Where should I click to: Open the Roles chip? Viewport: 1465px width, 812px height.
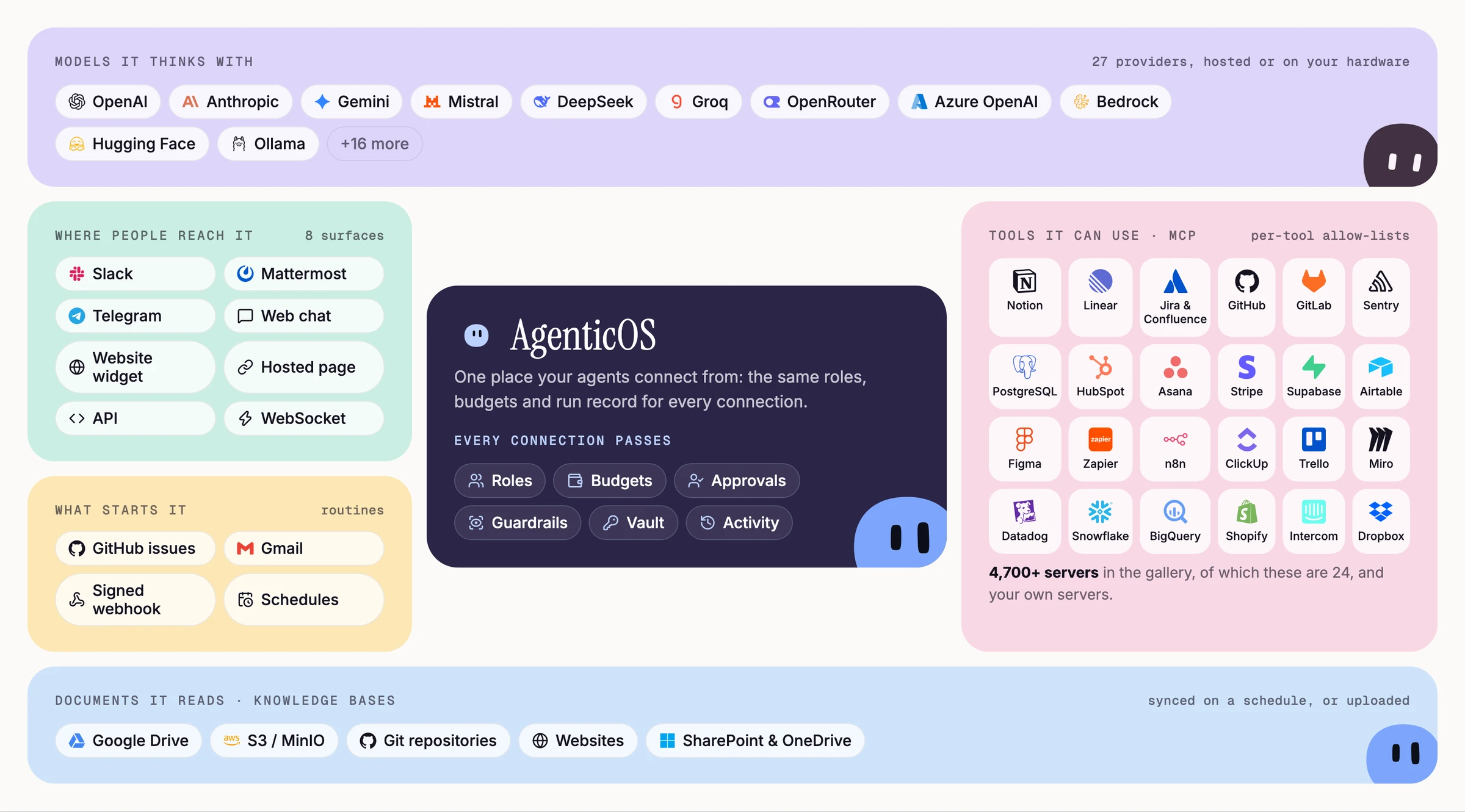(500, 480)
